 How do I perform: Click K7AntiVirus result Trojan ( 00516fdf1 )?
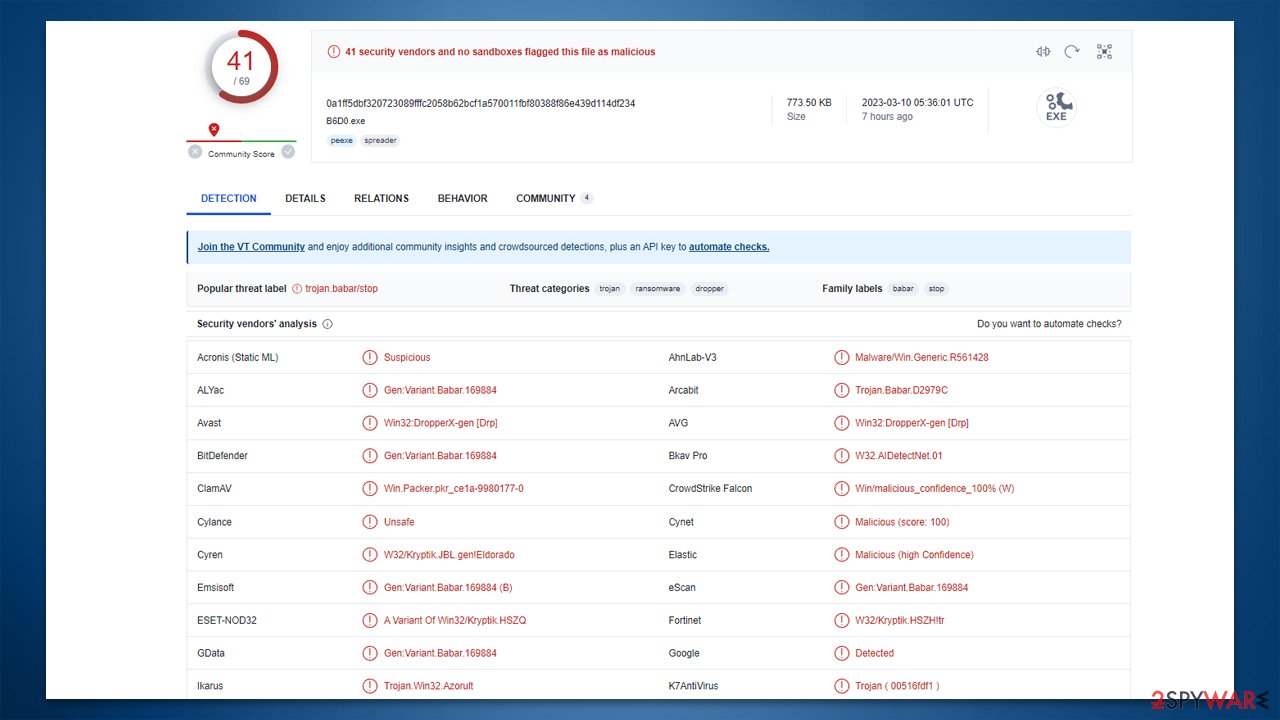[897, 686]
